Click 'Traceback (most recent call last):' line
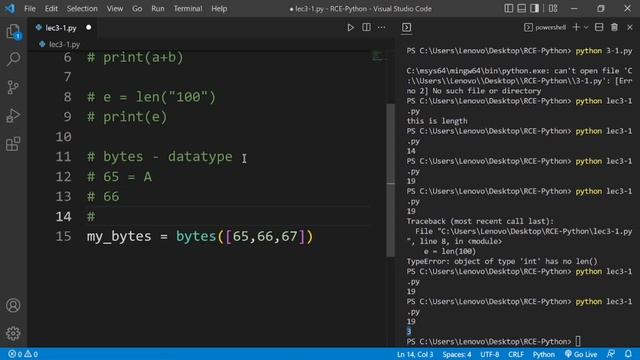 coord(480,221)
